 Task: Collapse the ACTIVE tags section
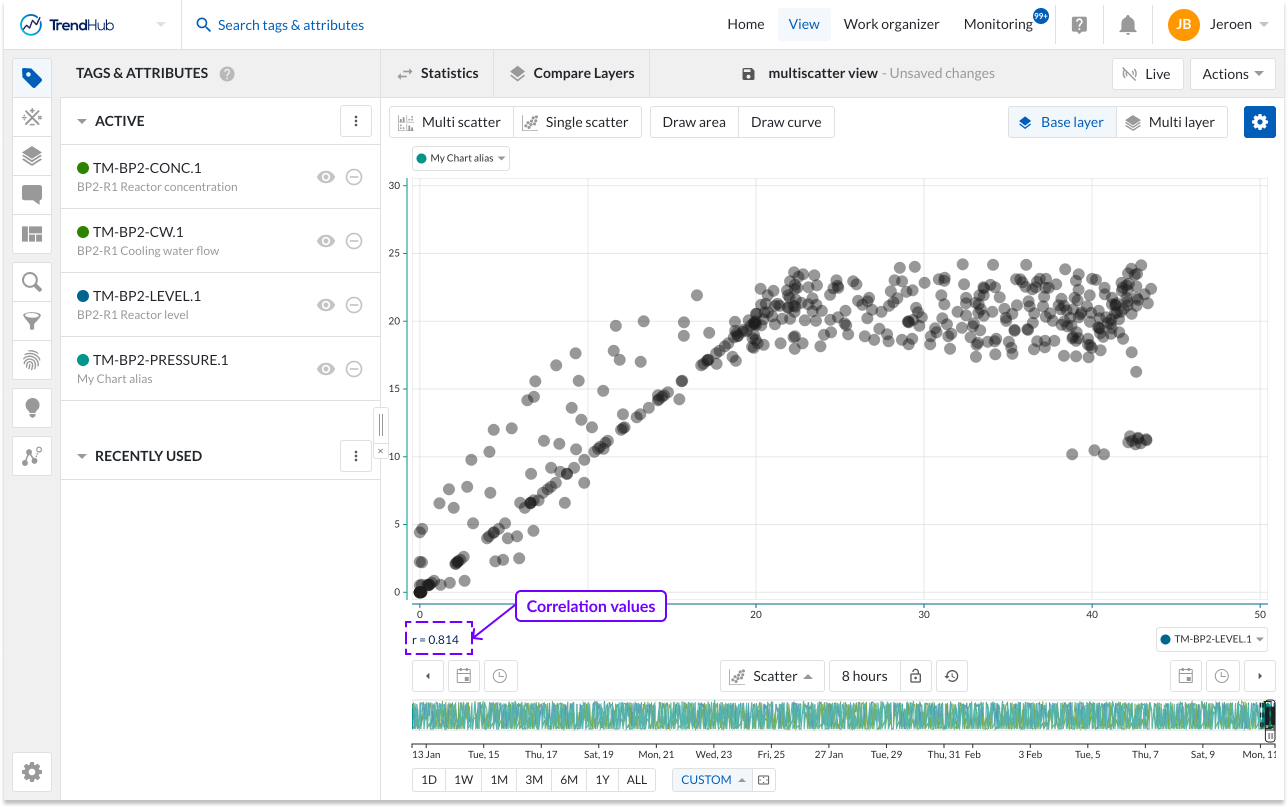(x=82, y=120)
